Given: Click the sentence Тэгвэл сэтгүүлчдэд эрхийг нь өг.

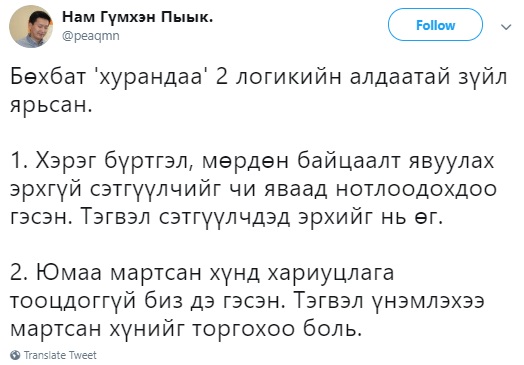Looking at the screenshot, I should coord(260,218).
